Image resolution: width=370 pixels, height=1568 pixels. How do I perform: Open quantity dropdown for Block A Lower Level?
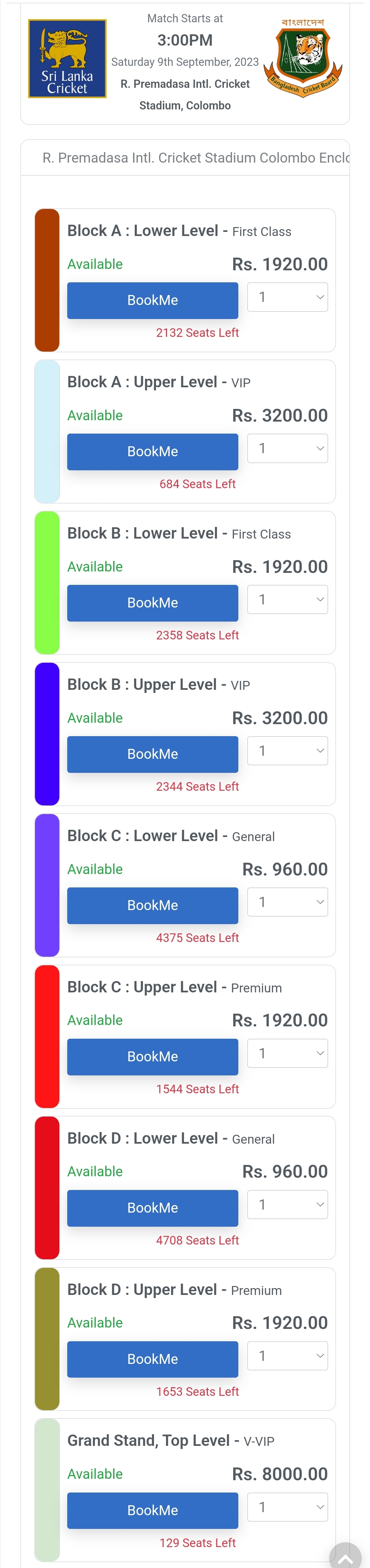(x=287, y=297)
